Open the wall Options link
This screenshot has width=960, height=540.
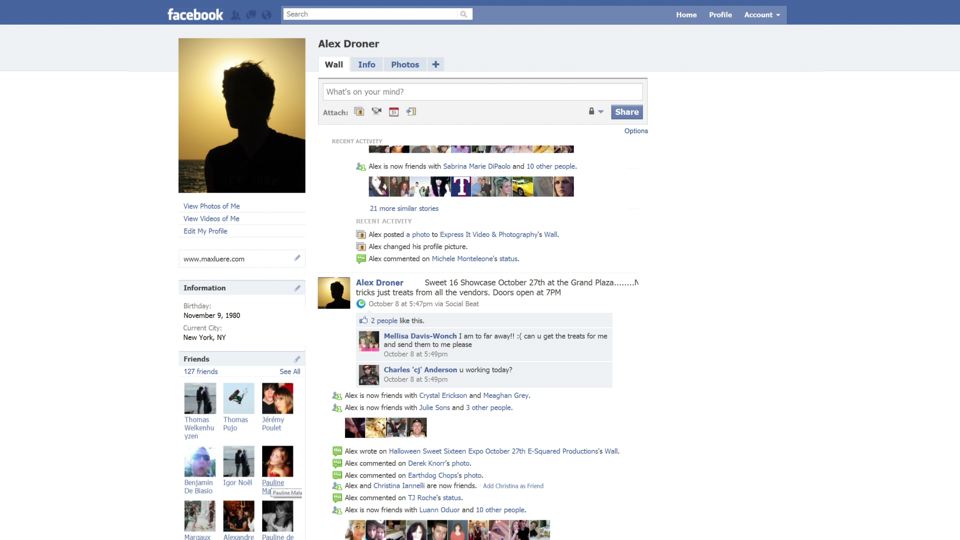click(x=636, y=131)
